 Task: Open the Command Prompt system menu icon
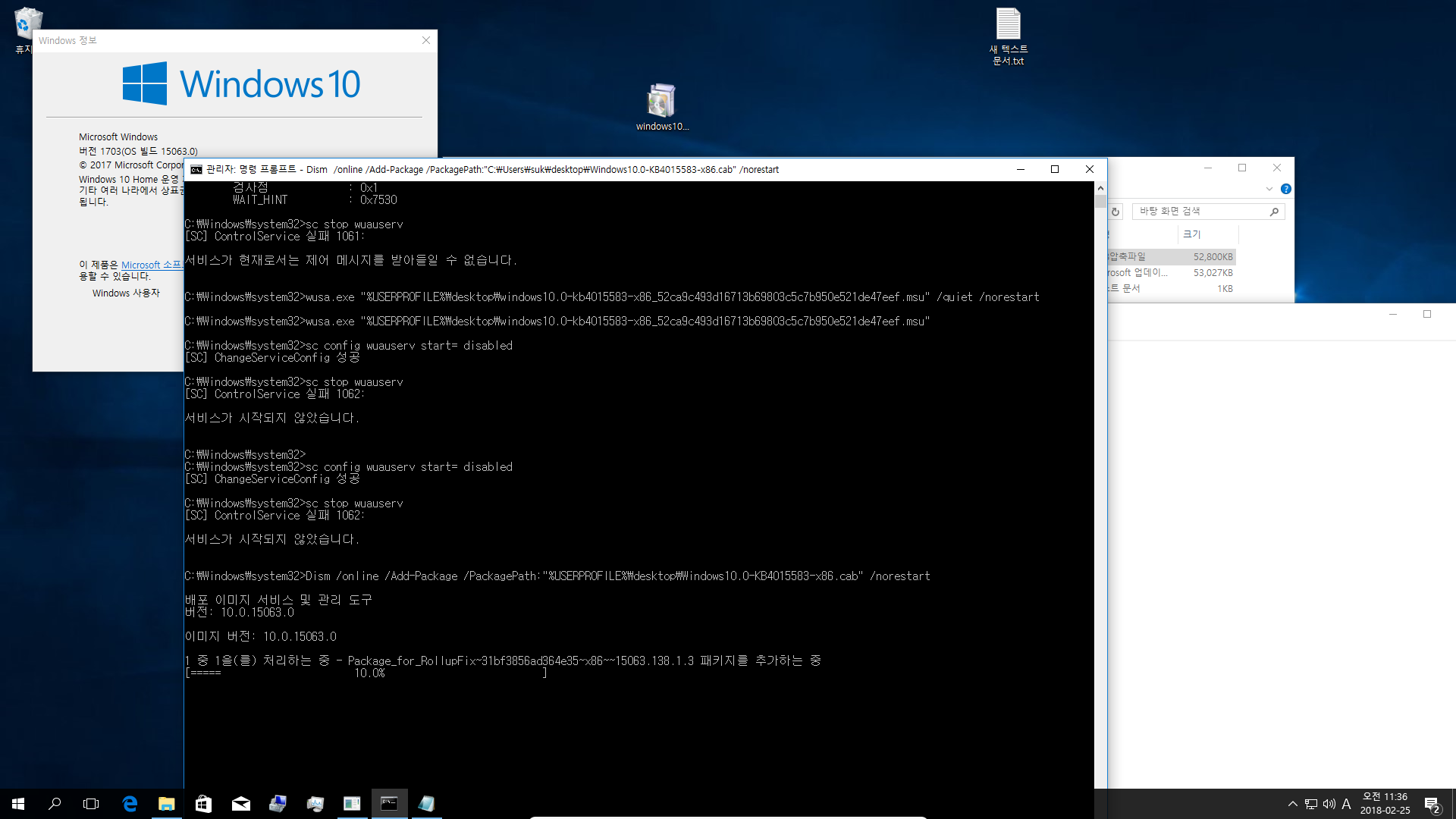[x=196, y=169]
